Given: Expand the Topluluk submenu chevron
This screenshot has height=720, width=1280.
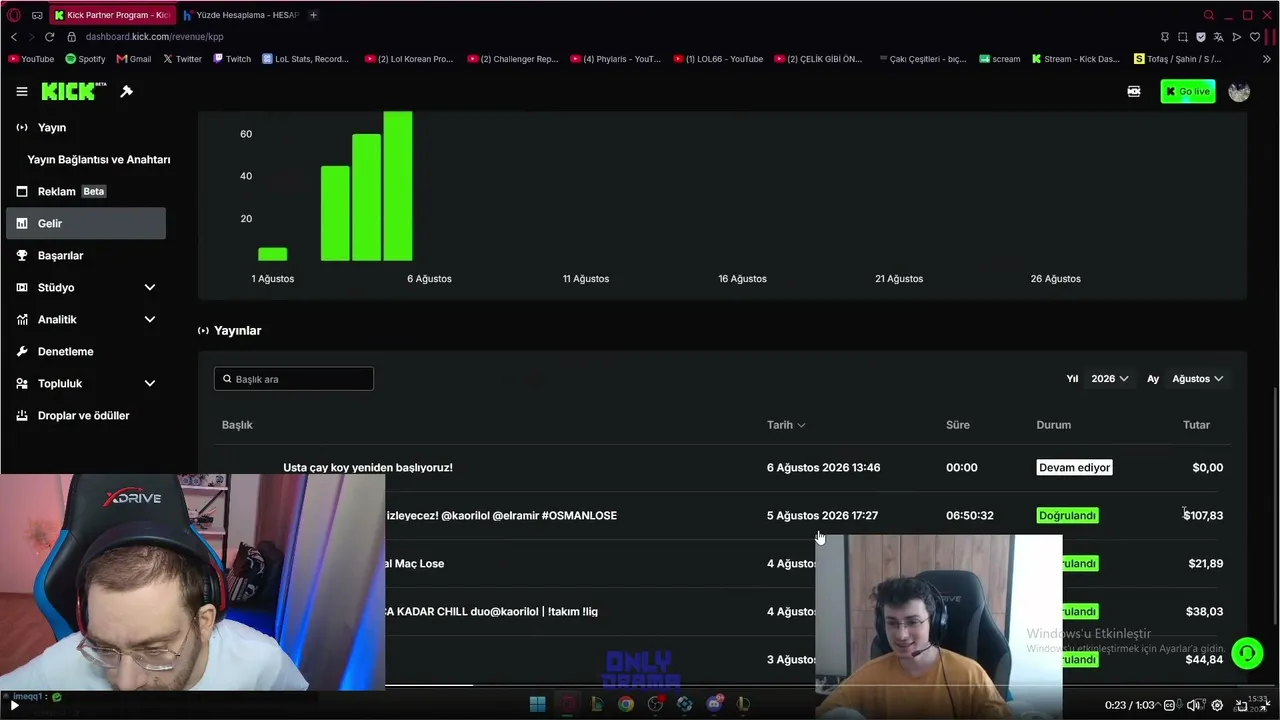Looking at the screenshot, I should (x=150, y=383).
